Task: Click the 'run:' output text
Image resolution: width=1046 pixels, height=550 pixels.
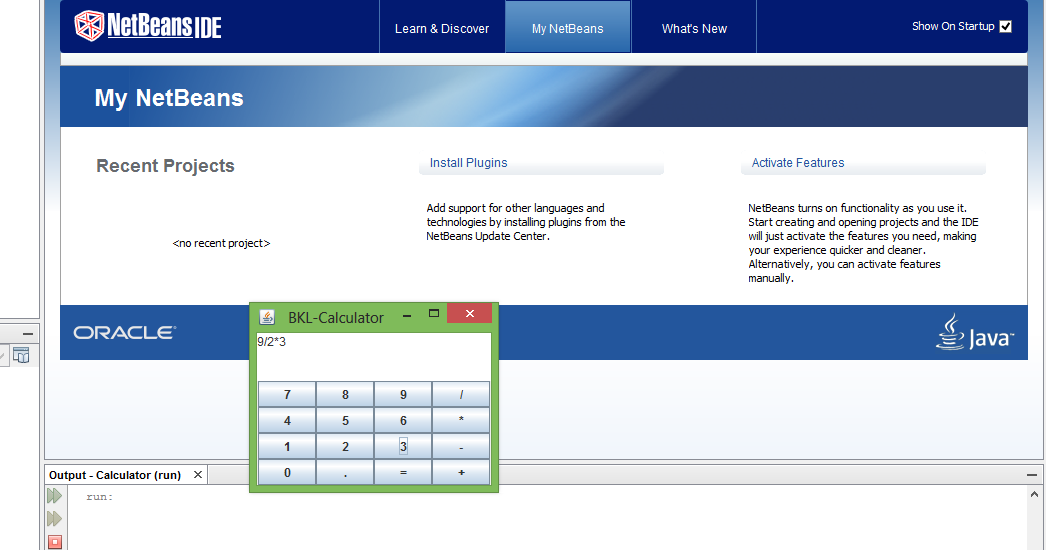Action: coord(99,497)
